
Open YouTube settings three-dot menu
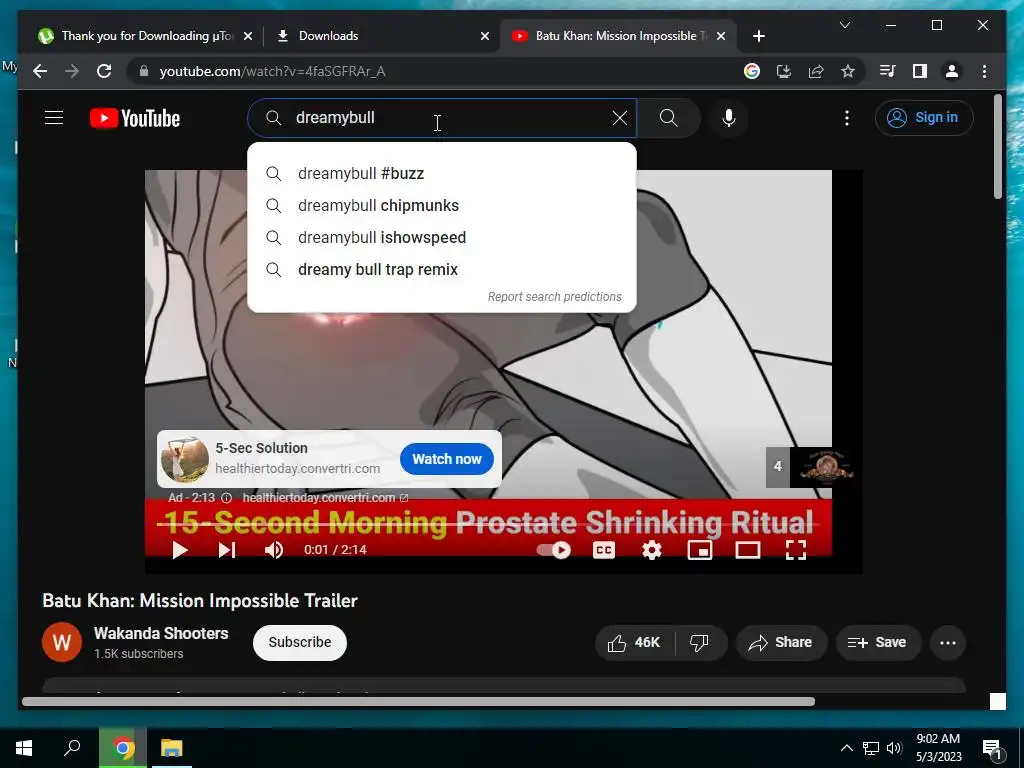point(846,118)
